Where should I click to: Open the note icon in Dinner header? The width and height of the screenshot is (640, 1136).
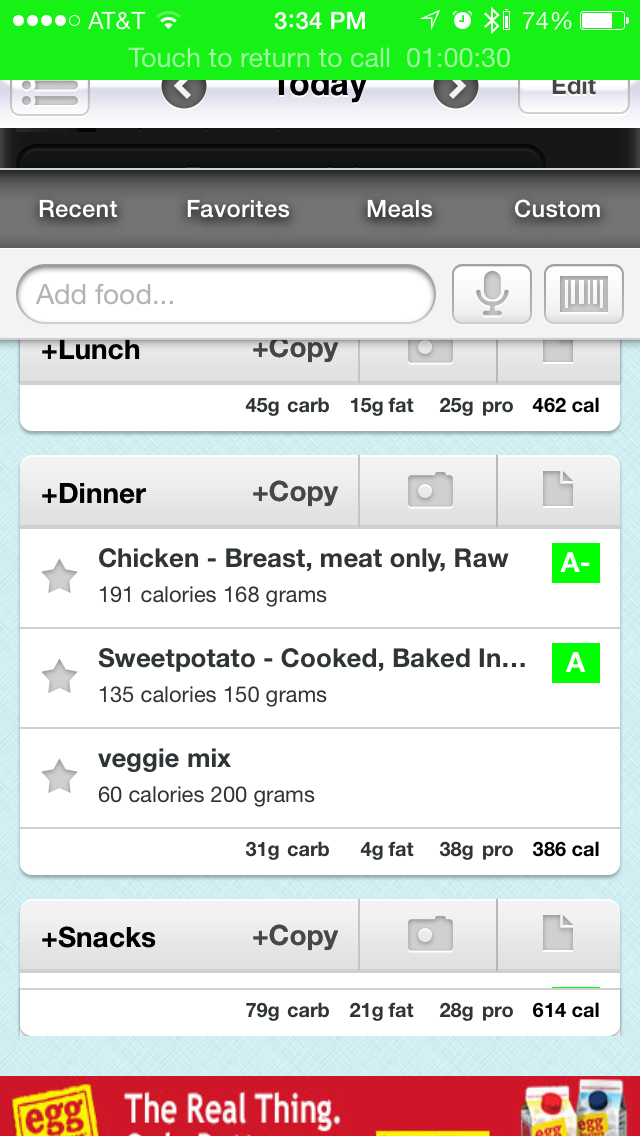click(558, 489)
